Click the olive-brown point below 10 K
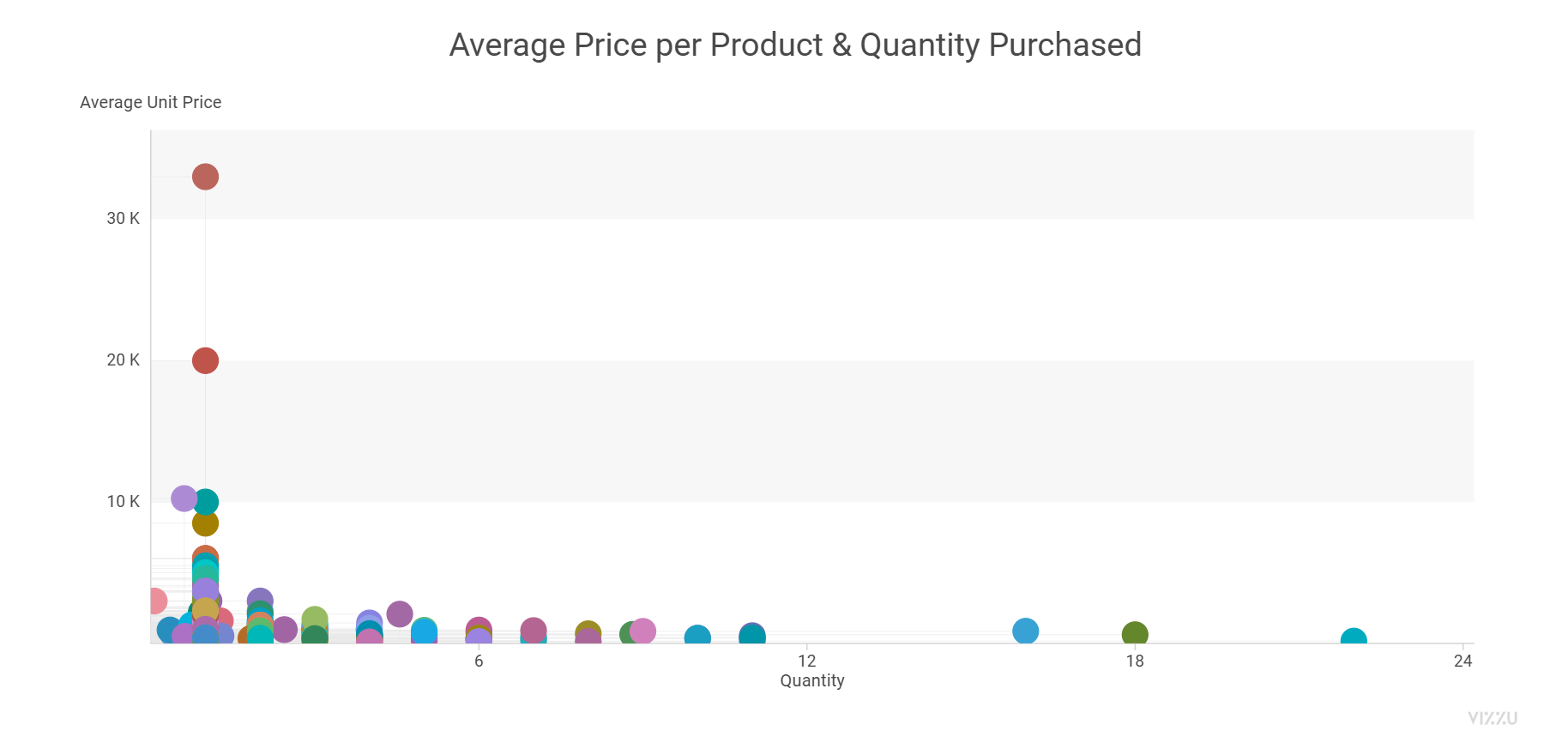1568x737 pixels. 205,523
